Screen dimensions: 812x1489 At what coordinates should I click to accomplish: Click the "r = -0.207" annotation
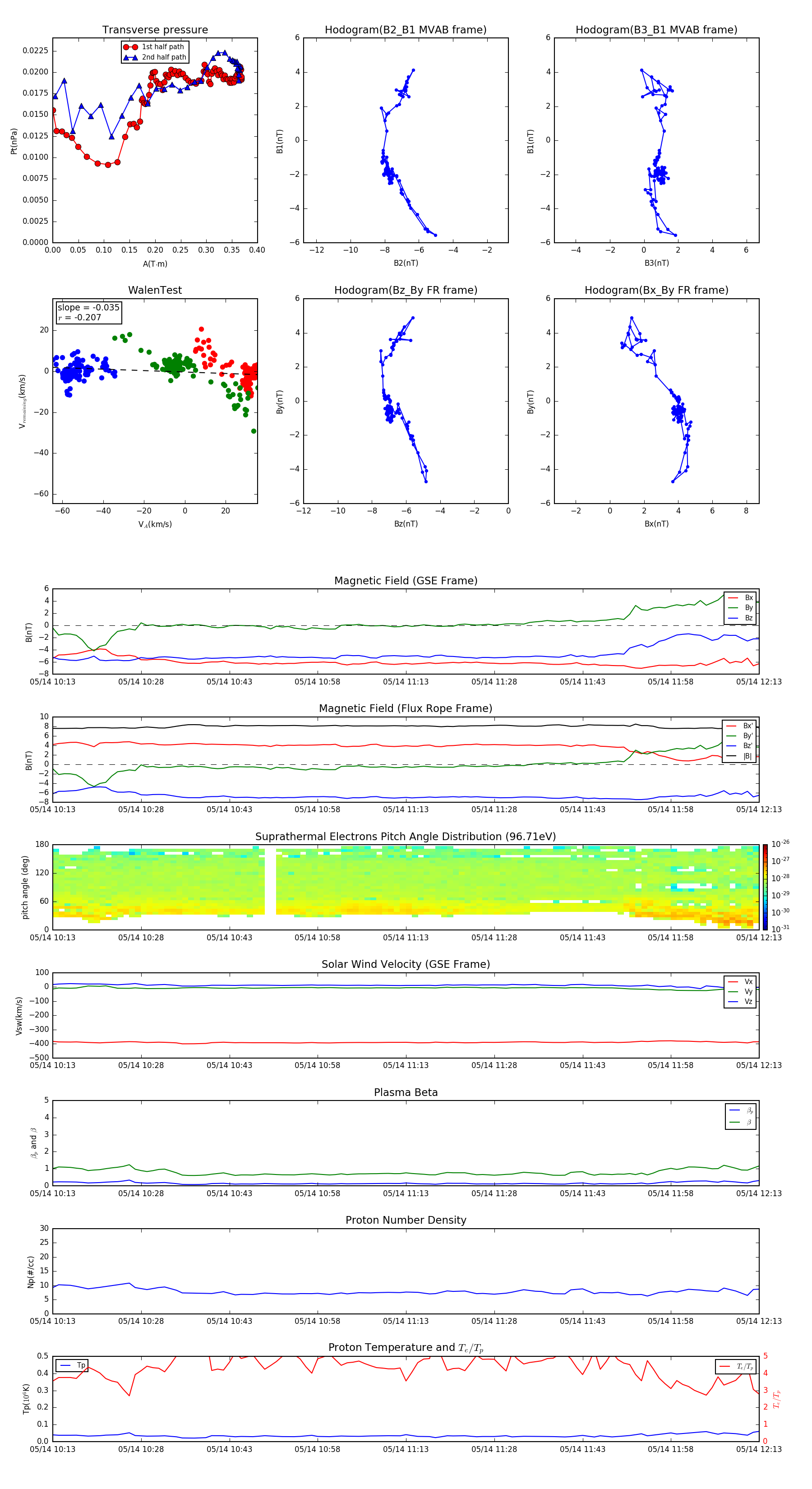(x=80, y=317)
